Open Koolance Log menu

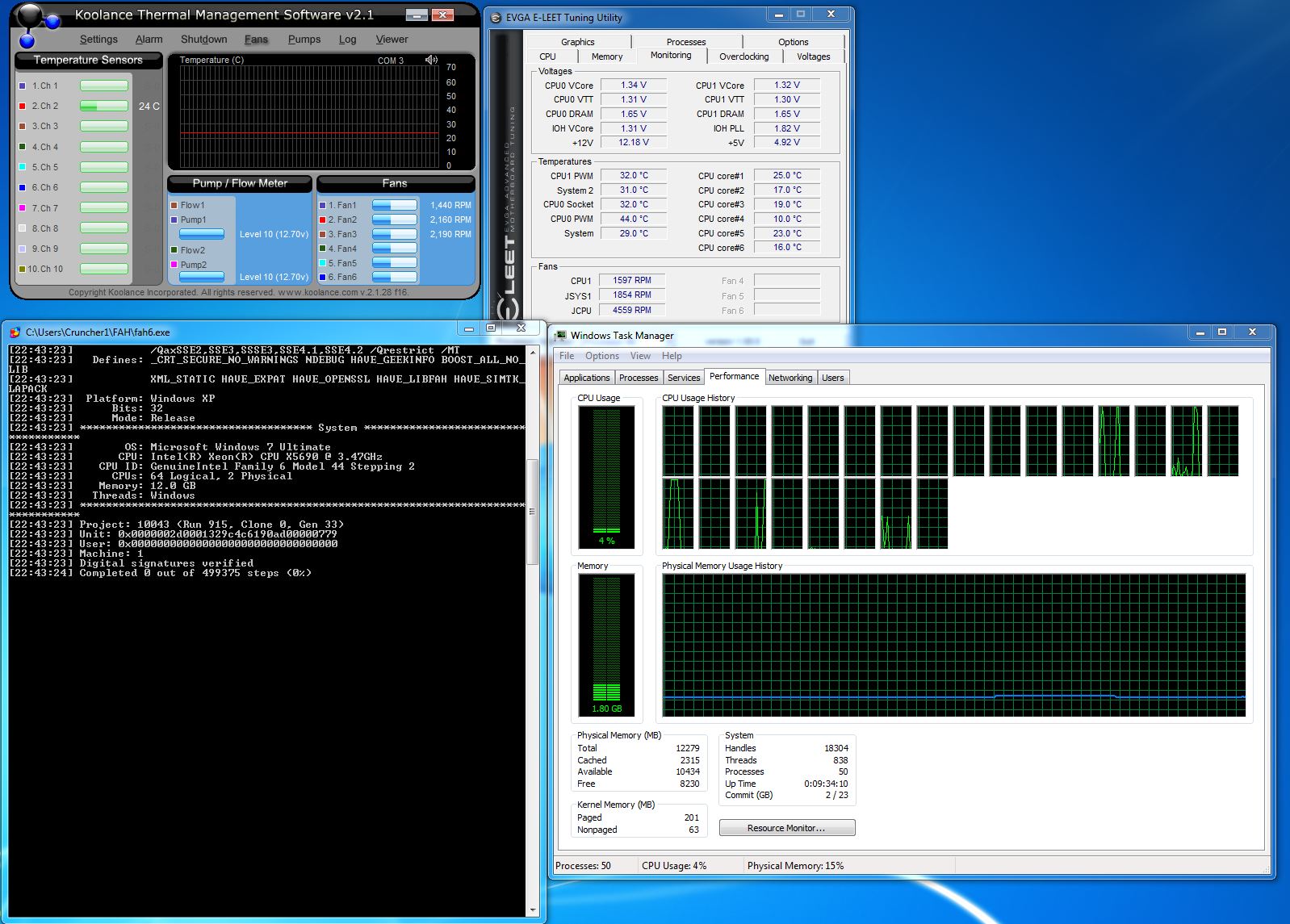(347, 39)
